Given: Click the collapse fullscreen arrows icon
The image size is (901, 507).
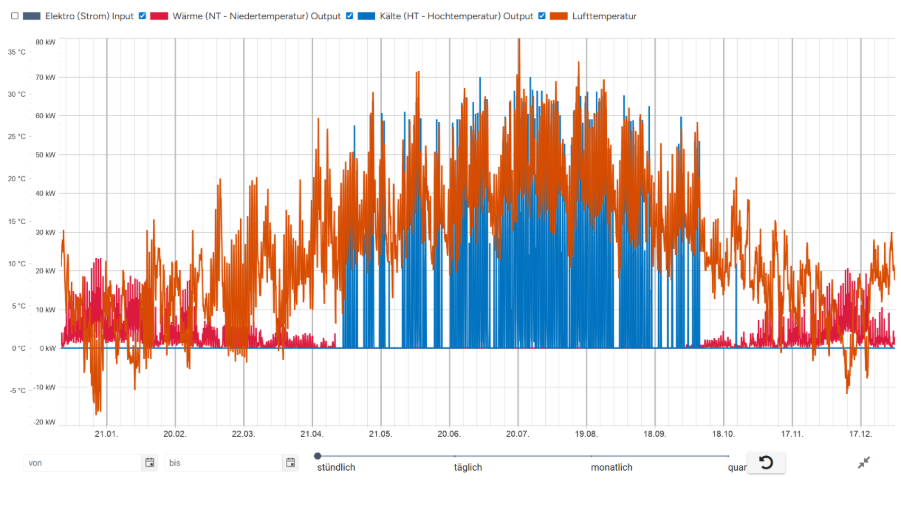Looking at the screenshot, I should (864, 462).
